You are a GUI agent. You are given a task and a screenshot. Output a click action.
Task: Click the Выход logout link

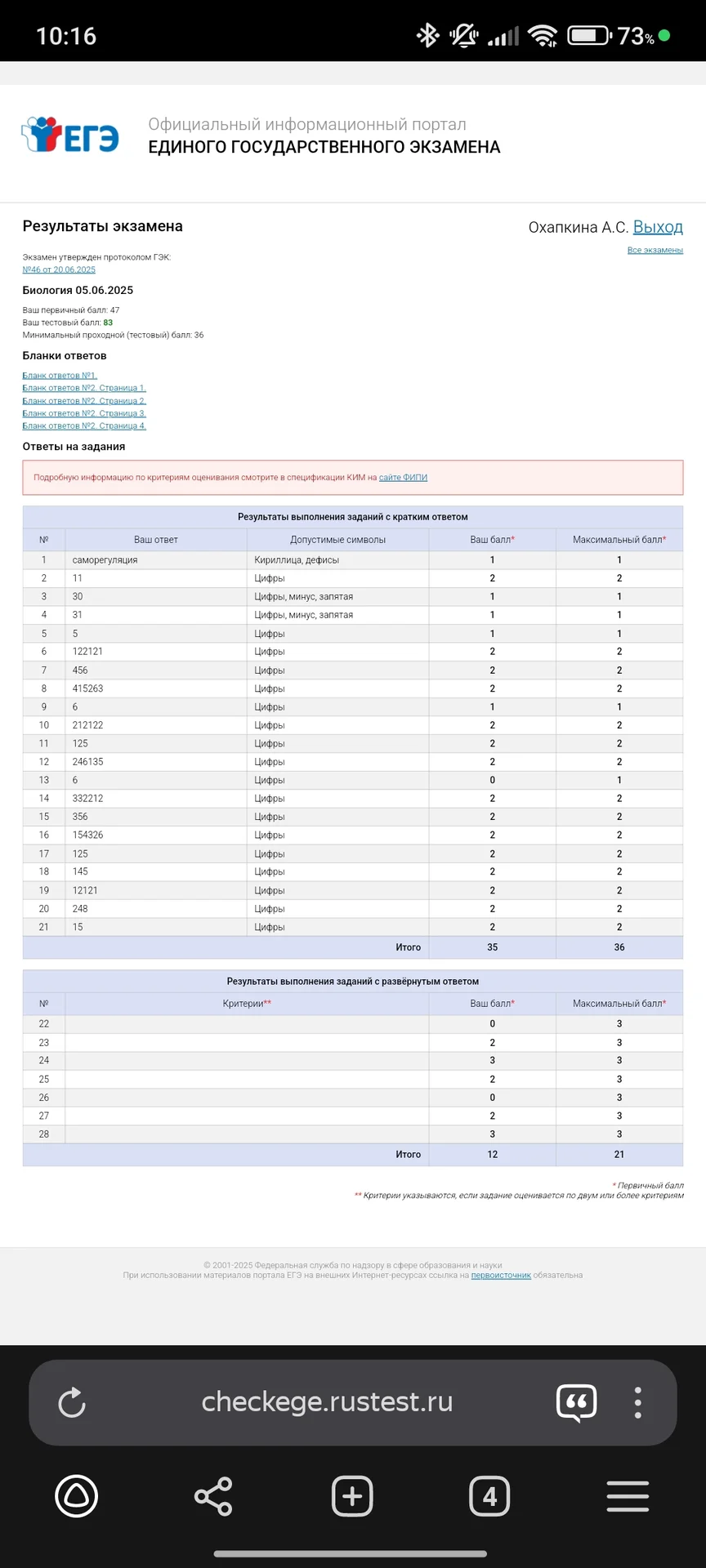pos(658,227)
